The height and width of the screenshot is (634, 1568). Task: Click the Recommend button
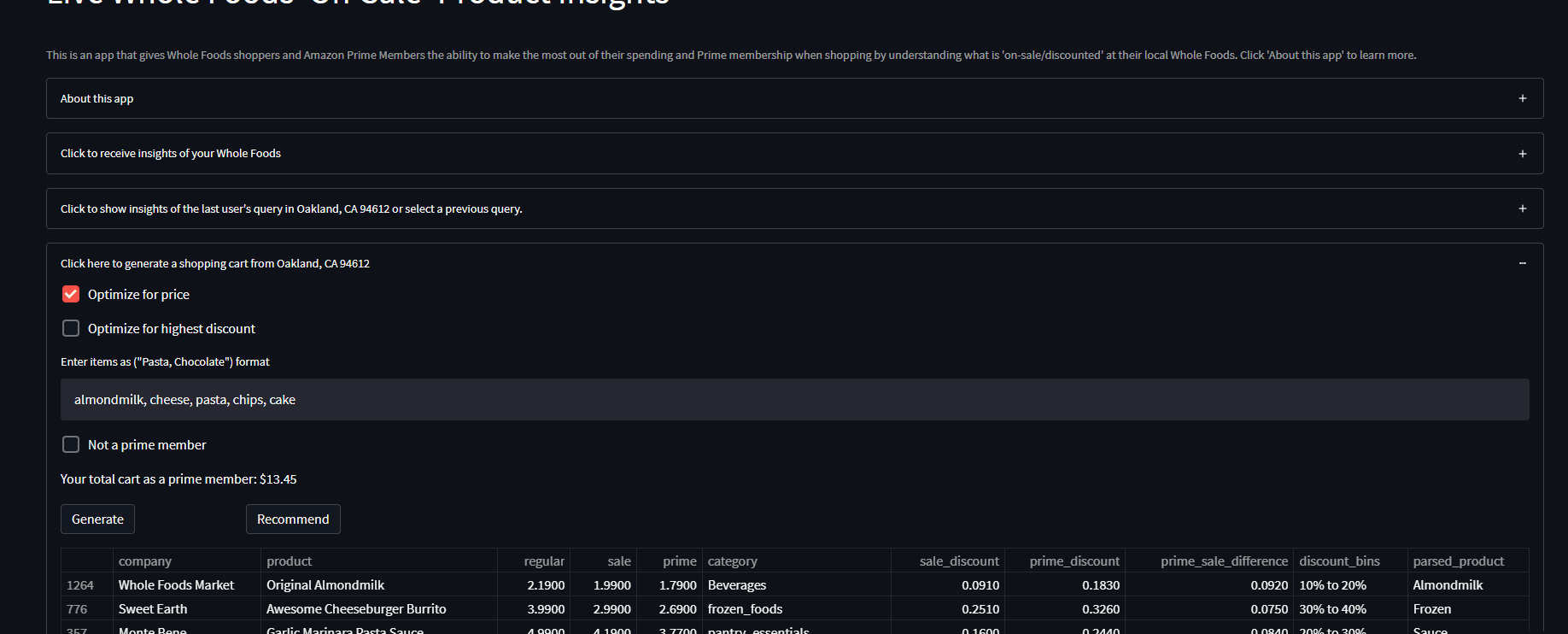pyautogui.click(x=293, y=520)
